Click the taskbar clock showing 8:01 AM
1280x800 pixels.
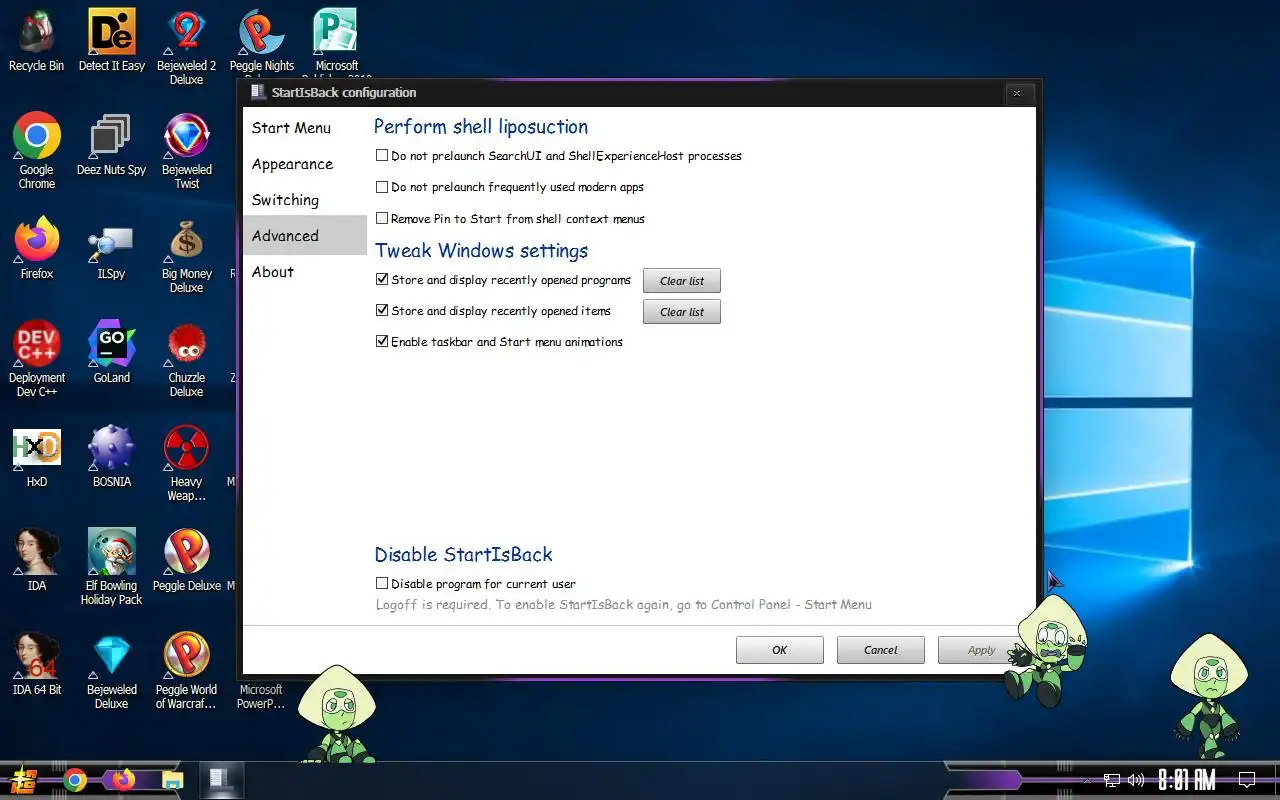pyautogui.click(x=1187, y=780)
